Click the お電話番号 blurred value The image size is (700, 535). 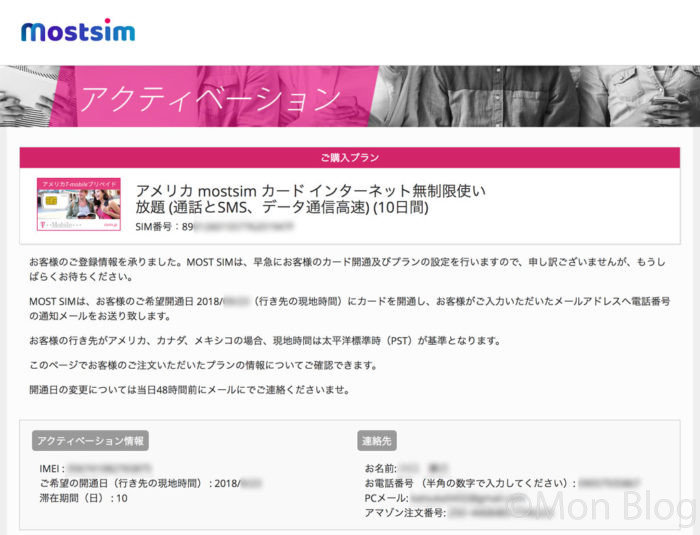click(x=610, y=483)
